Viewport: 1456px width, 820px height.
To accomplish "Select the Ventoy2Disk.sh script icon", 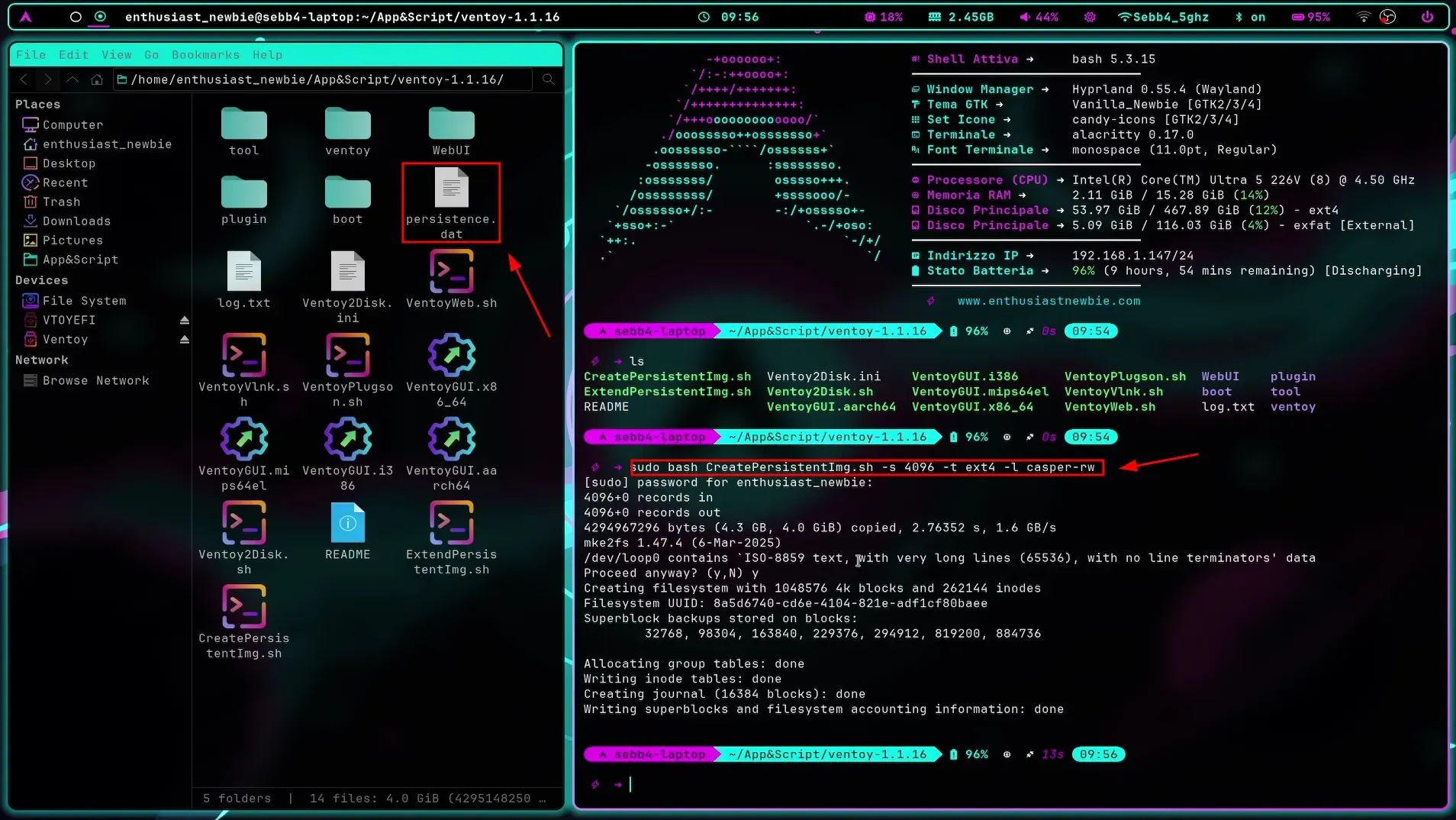I will [244, 523].
